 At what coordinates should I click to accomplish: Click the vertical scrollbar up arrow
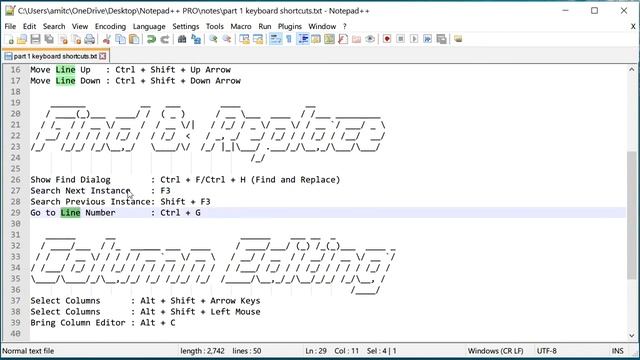(631, 69)
